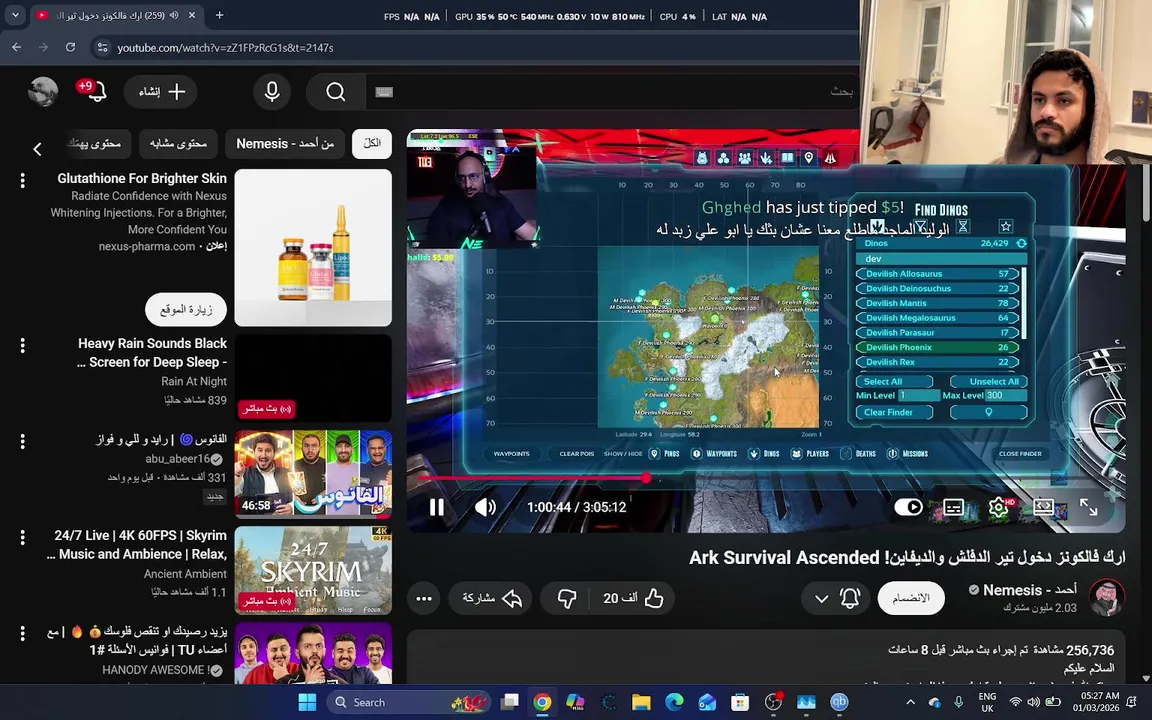Show hidden system tray icons chevron
The width and height of the screenshot is (1152, 720).
tap(910, 702)
